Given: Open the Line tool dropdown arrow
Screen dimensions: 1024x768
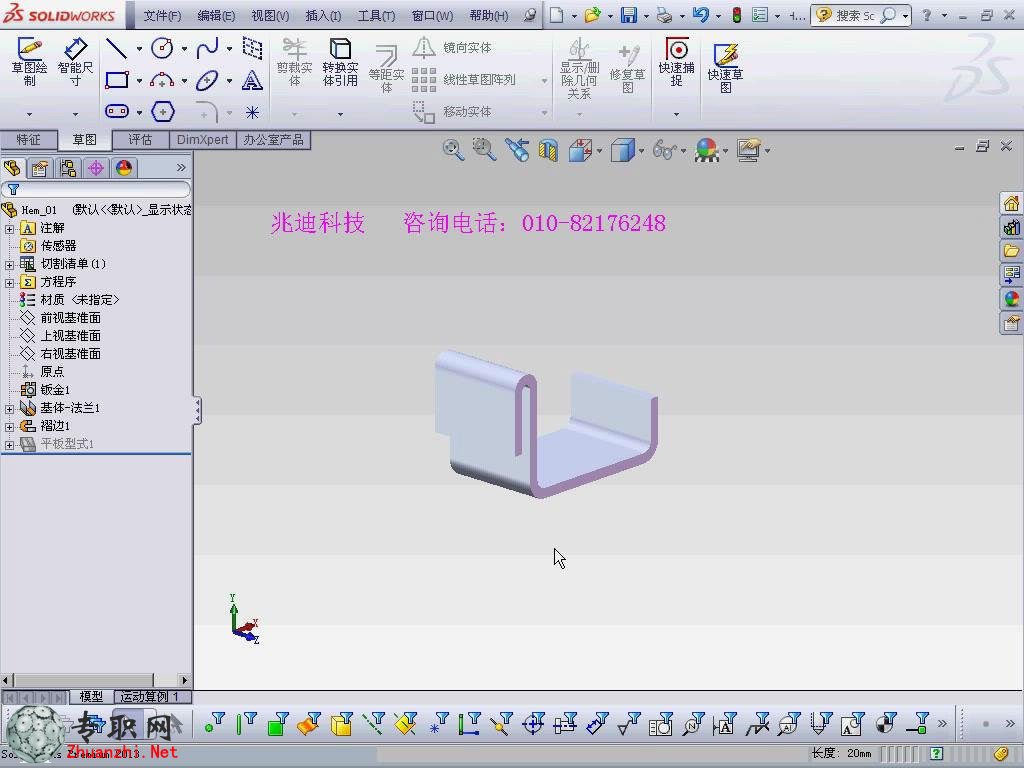Looking at the screenshot, I should [139, 48].
